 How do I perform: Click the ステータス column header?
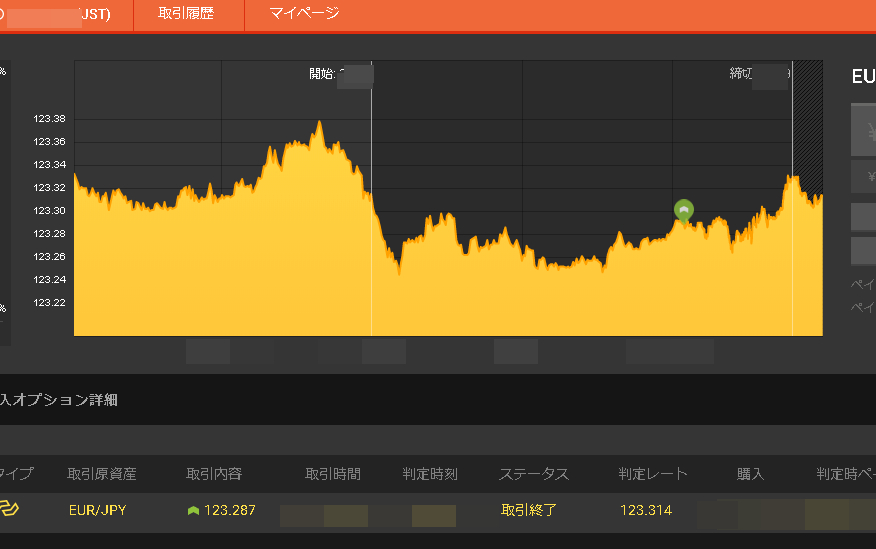pos(534,474)
